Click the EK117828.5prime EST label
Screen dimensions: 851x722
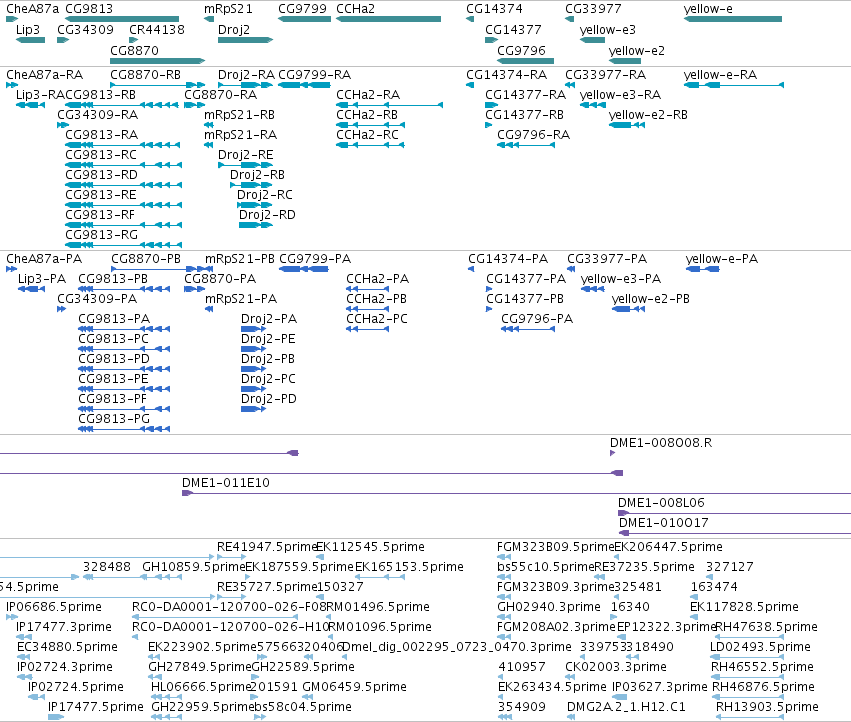(x=744, y=606)
